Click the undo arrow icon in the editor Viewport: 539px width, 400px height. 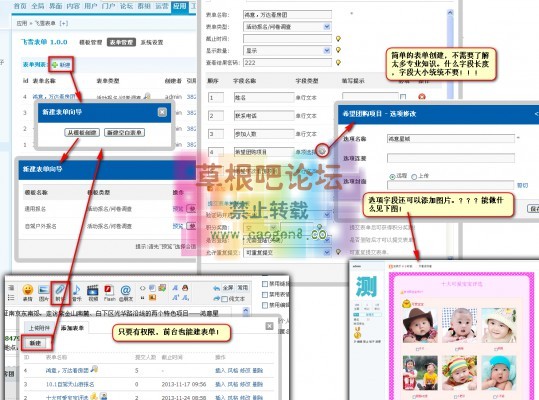pyautogui.click(x=216, y=288)
